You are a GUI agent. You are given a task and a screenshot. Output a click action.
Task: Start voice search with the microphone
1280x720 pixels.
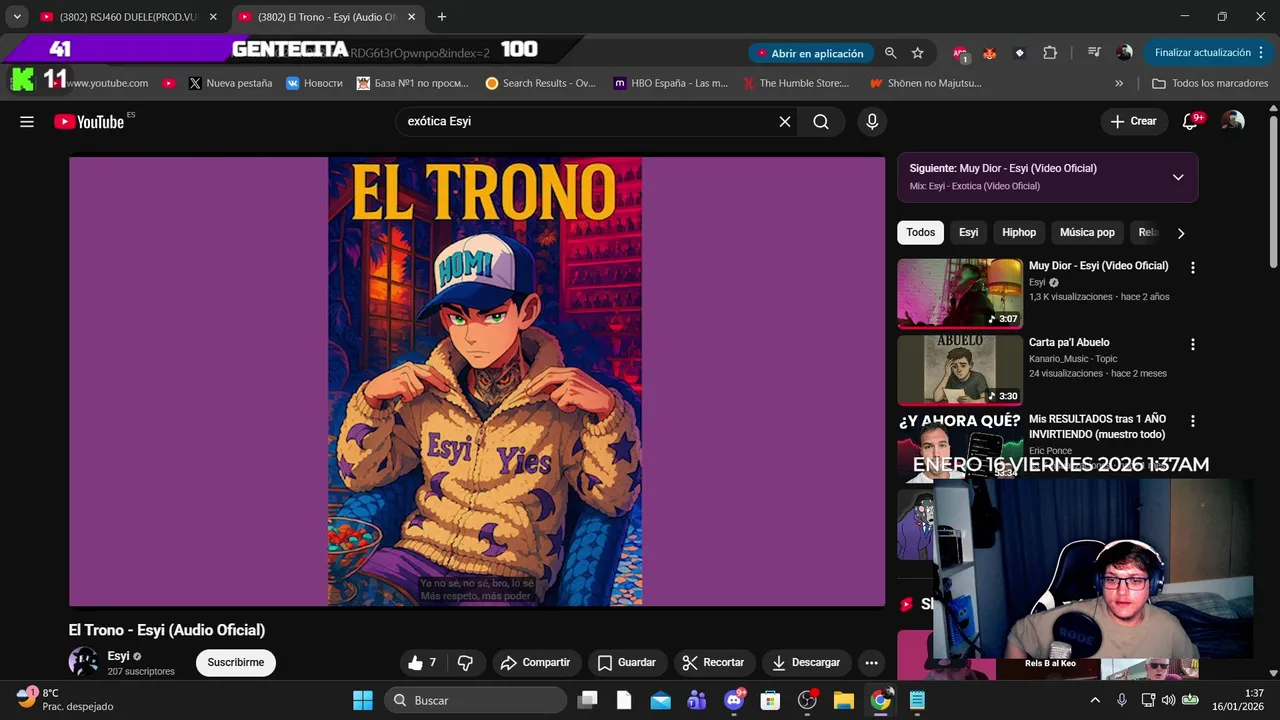[872, 121]
